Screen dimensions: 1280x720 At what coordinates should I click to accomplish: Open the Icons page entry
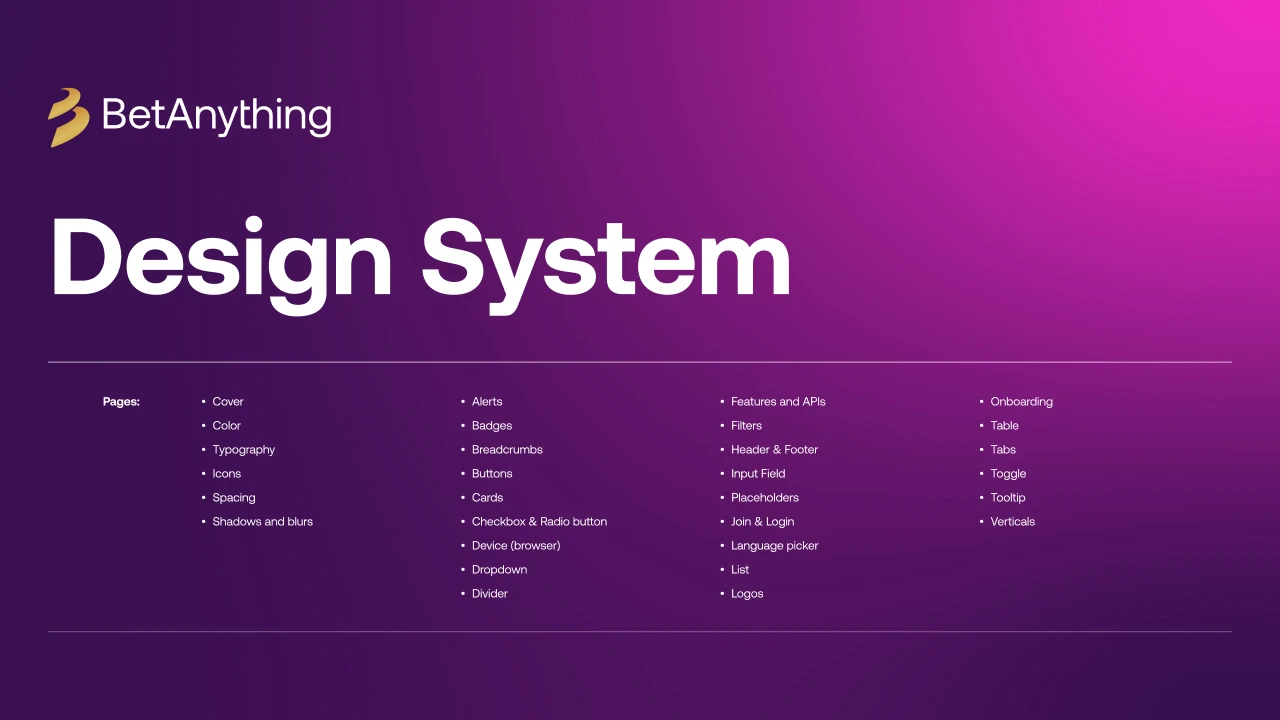[226, 474]
